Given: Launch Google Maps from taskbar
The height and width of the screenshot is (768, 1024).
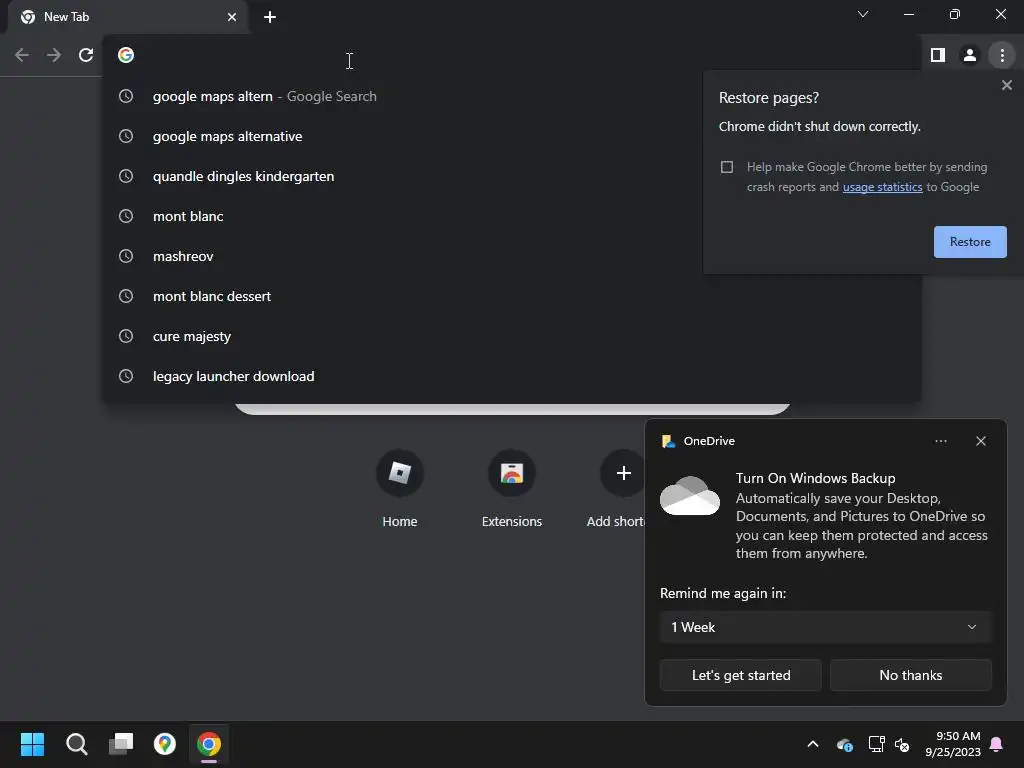Looking at the screenshot, I should pyautogui.click(x=165, y=744).
